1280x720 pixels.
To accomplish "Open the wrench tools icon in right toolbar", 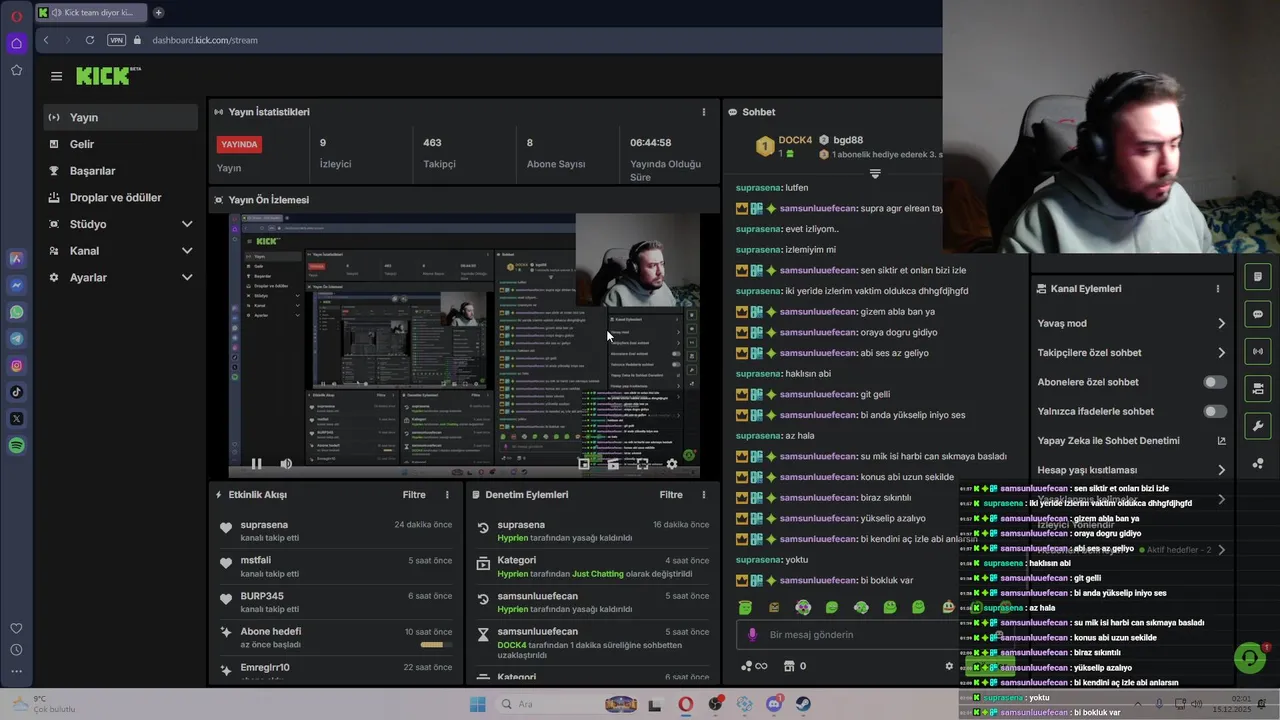I will (1258, 426).
